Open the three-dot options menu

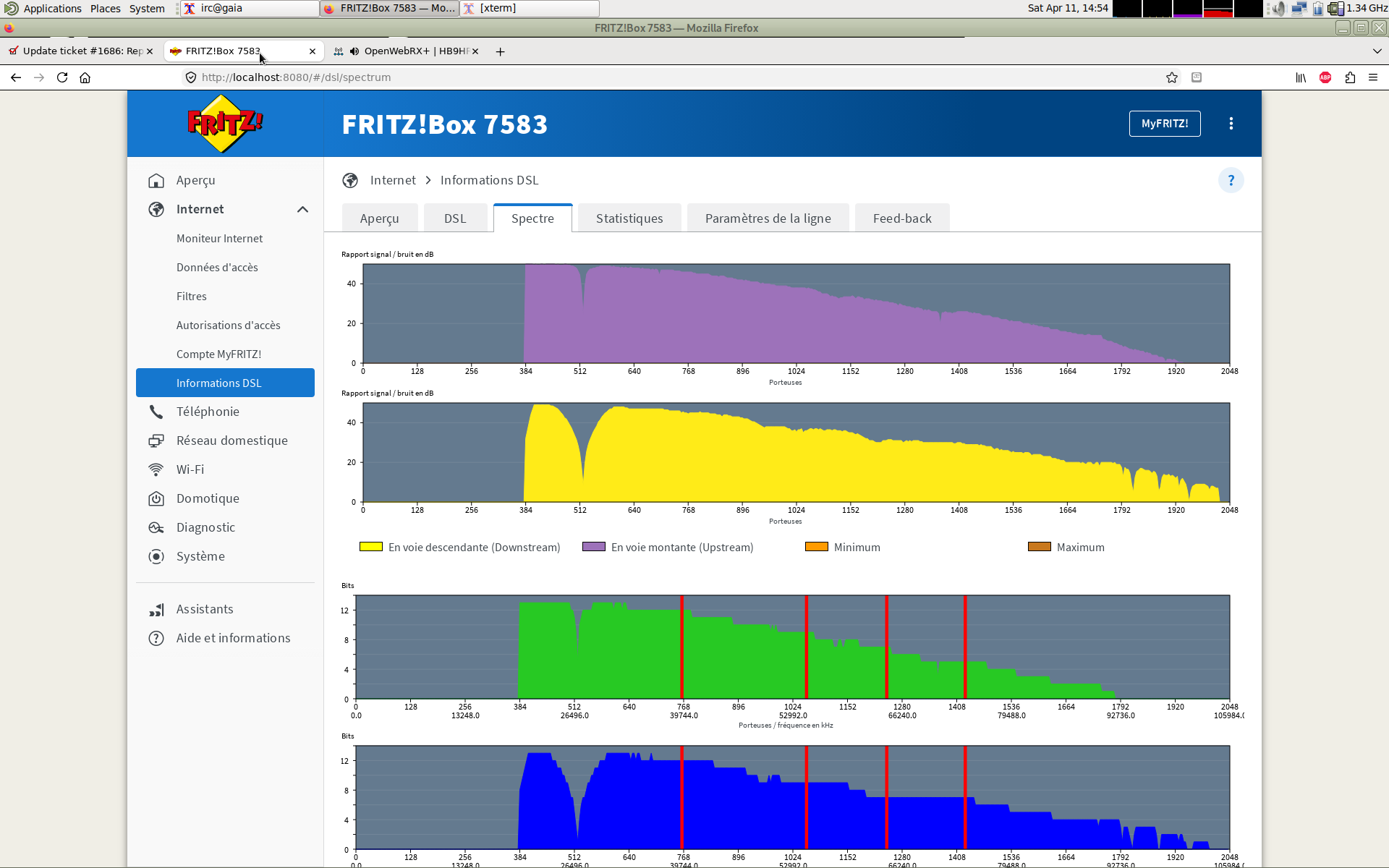click(x=1231, y=124)
